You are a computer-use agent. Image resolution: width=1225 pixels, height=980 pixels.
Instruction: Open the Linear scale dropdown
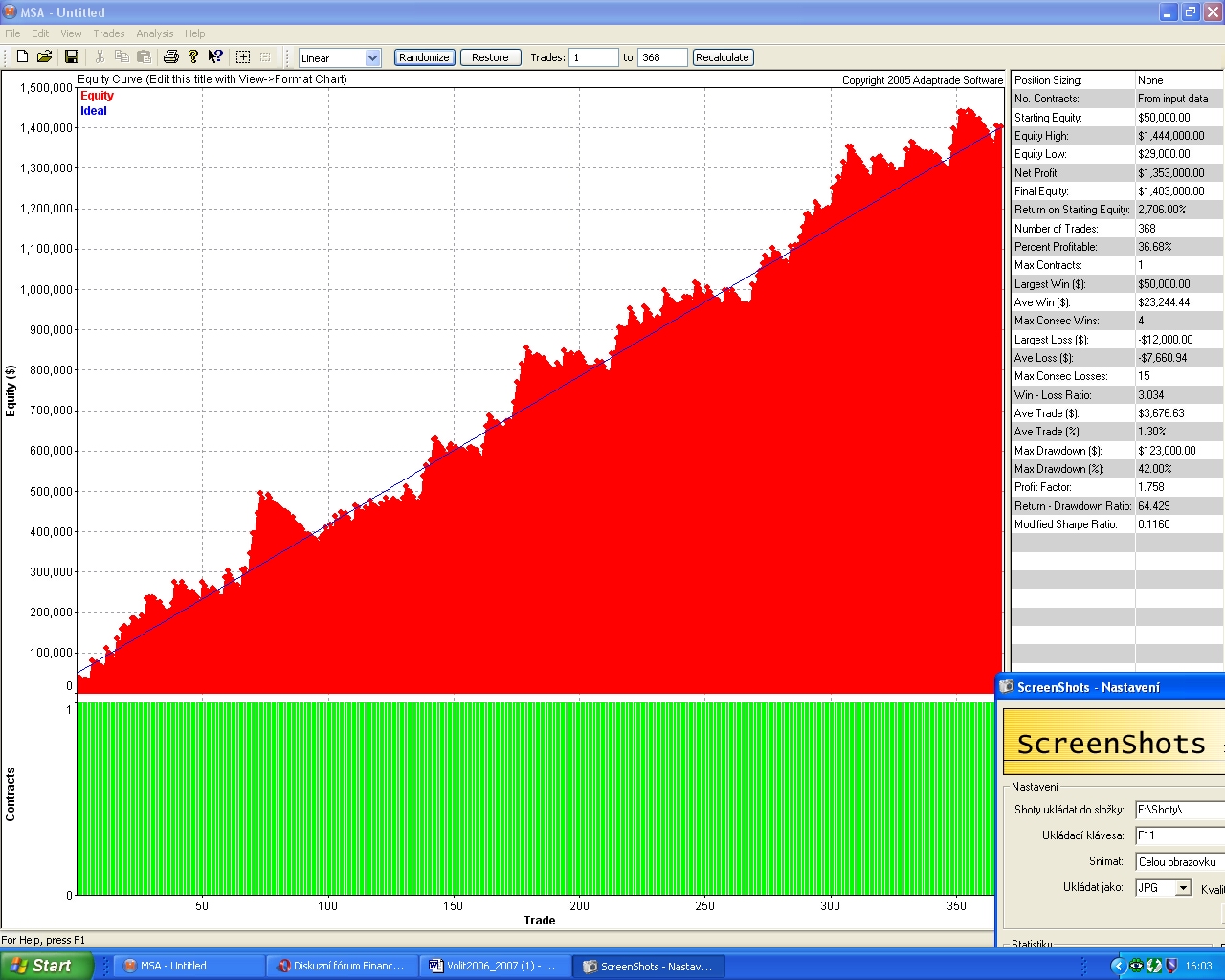[372, 58]
